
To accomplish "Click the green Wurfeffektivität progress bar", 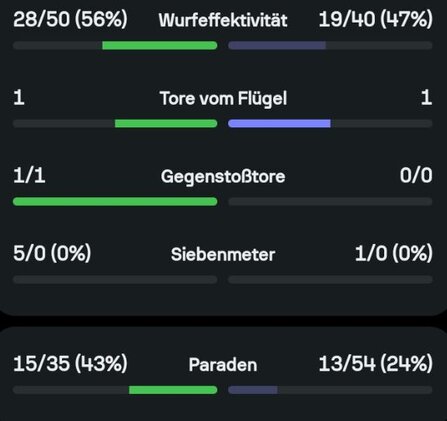I will (x=160, y=45).
